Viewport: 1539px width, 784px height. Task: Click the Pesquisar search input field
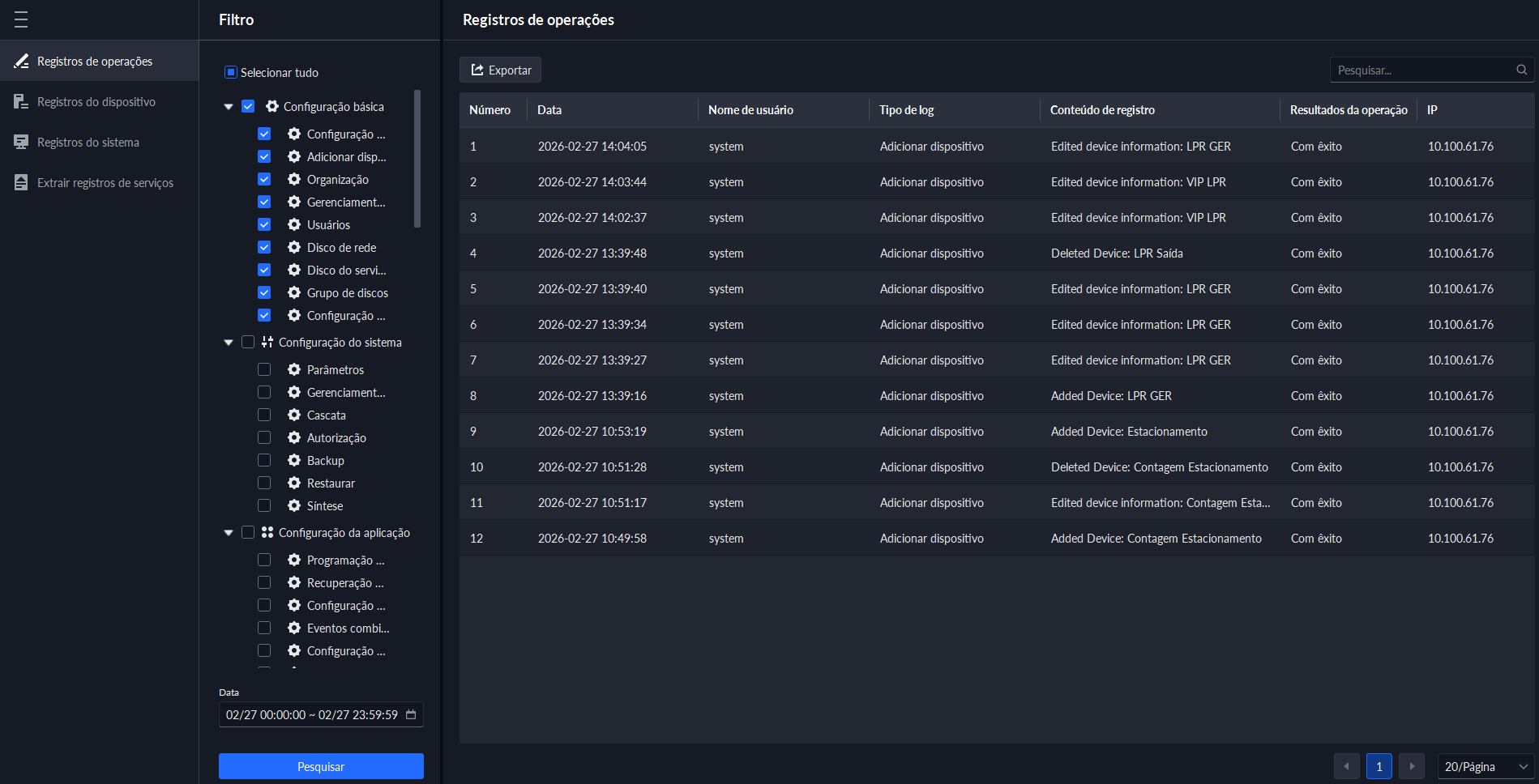[x=1421, y=70]
